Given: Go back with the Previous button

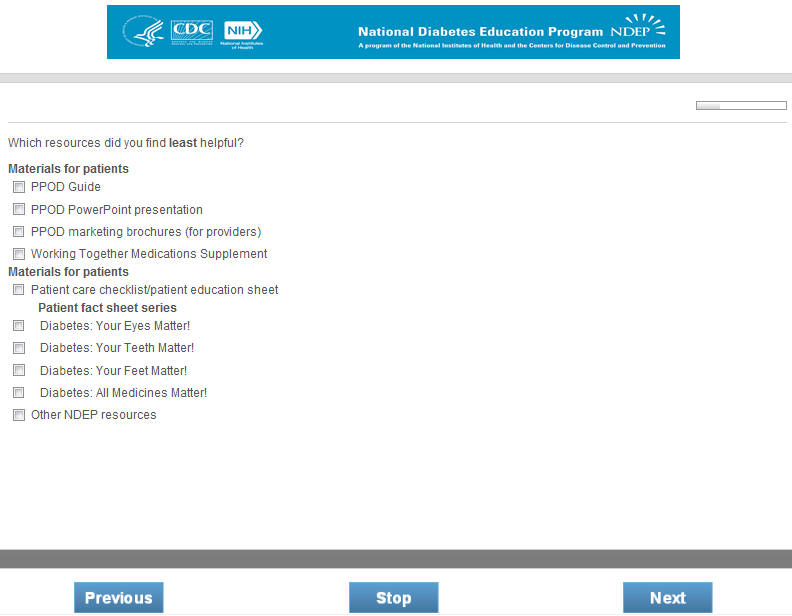Looking at the screenshot, I should [x=118, y=598].
